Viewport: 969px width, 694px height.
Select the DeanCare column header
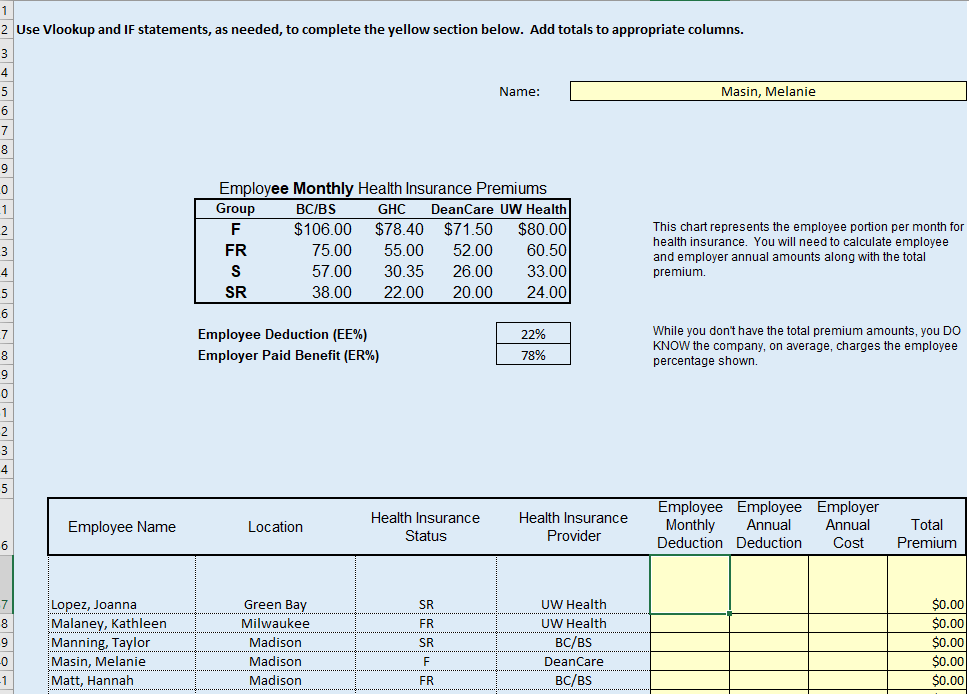coord(462,209)
